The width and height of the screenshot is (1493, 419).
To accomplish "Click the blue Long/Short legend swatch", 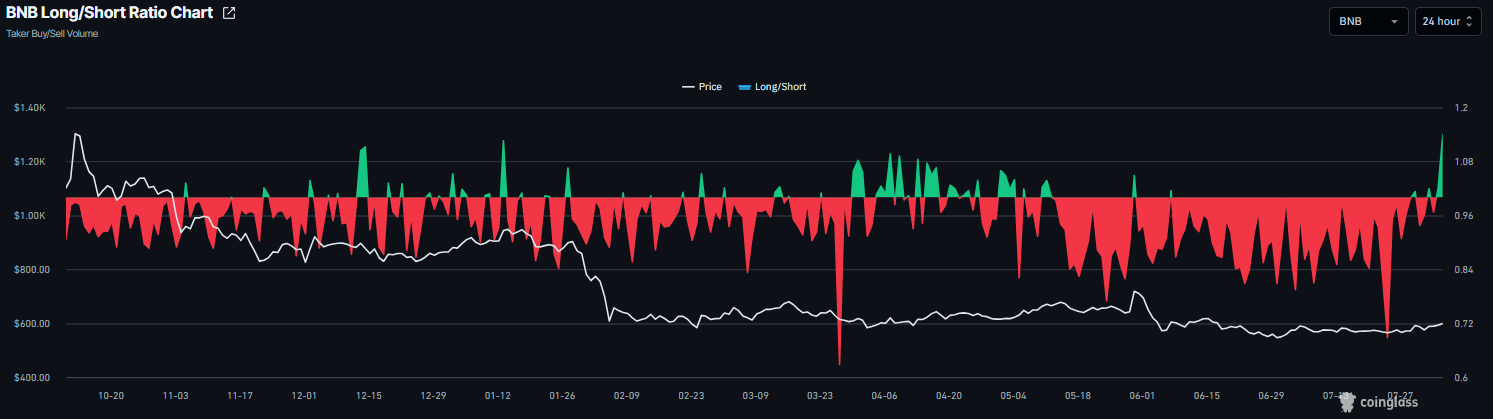I will (743, 87).
